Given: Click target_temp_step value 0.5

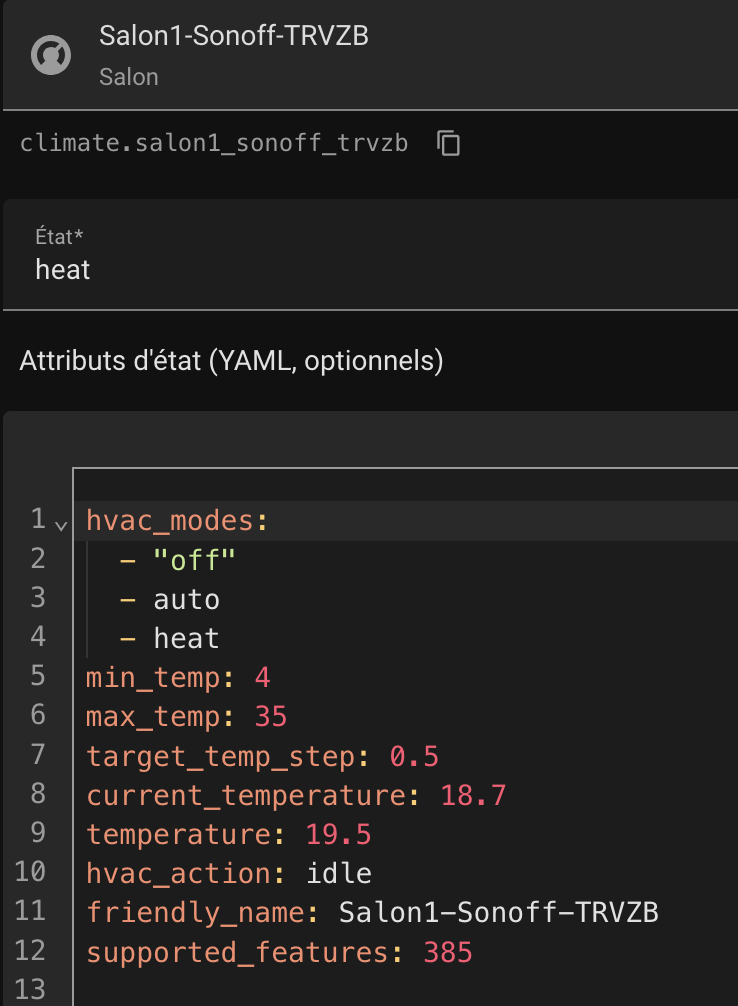Looking at the screenshot, I should pyautogui.click(x=414, y=756).
